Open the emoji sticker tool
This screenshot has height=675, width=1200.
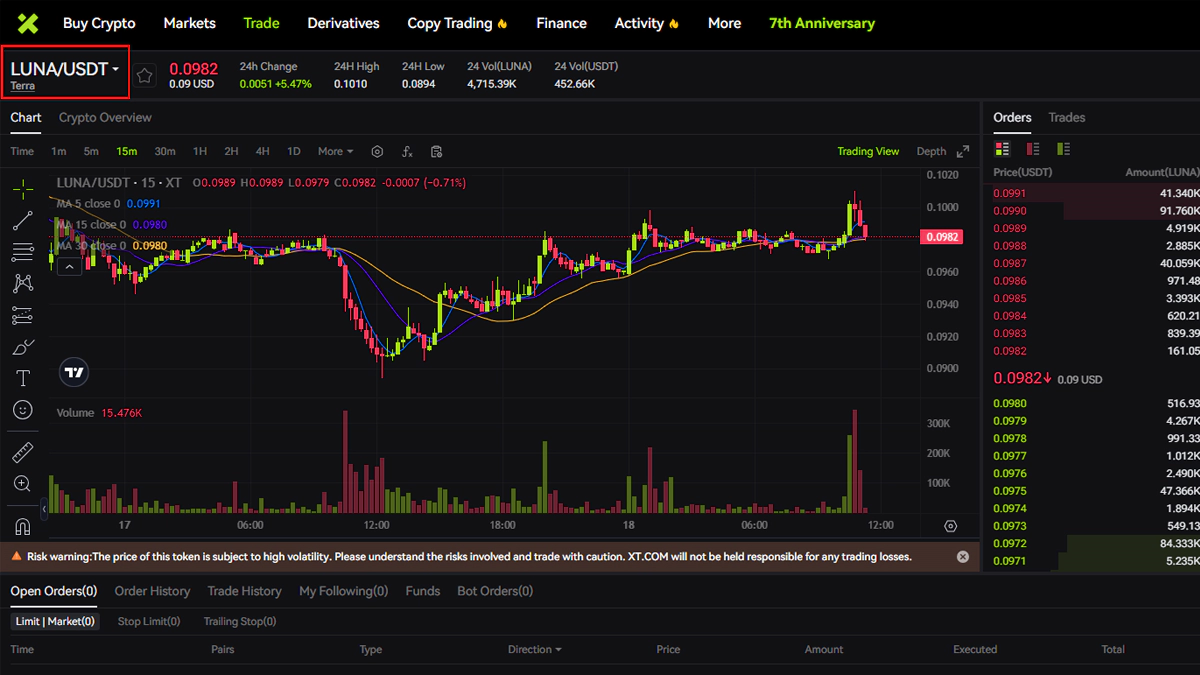tap(22, 410)
